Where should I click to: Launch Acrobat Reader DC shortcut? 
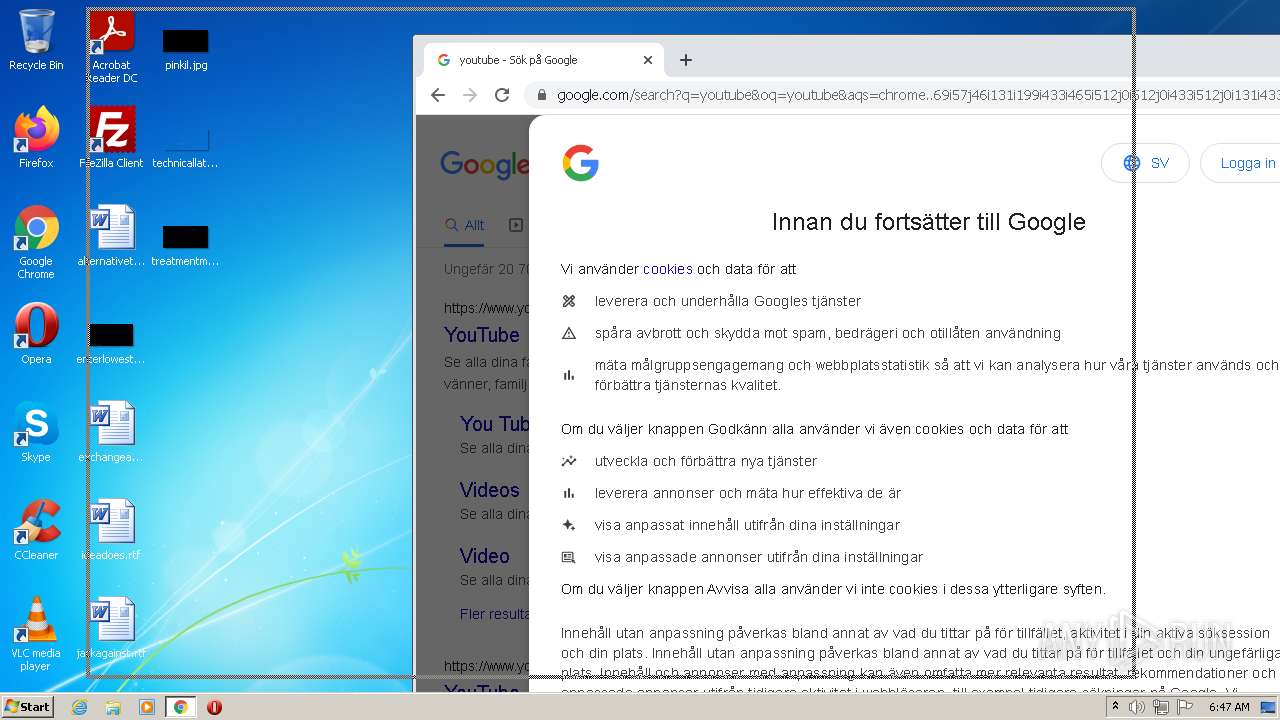111,47
